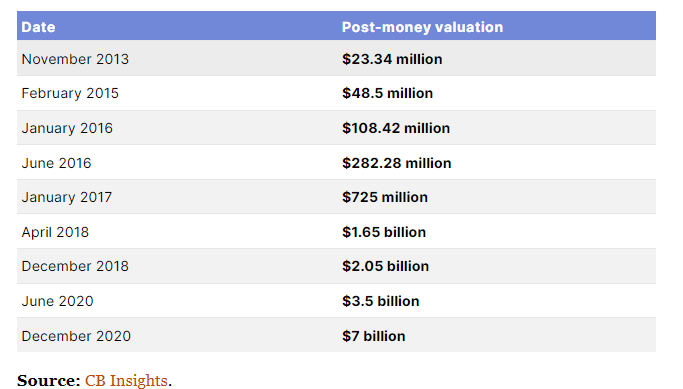Click the Post-money valuation column header
The width and height of the screenshot is (683, 389).
pyautogui.click(x=422, y=27)
